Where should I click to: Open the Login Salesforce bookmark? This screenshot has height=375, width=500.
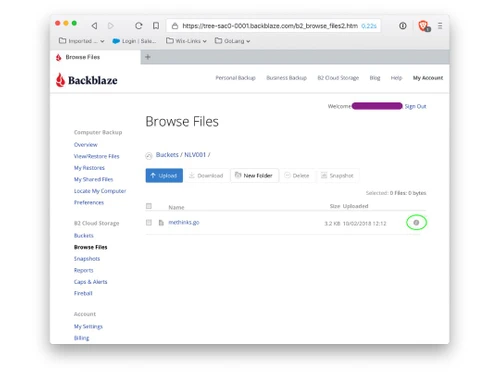pos(134,41)
